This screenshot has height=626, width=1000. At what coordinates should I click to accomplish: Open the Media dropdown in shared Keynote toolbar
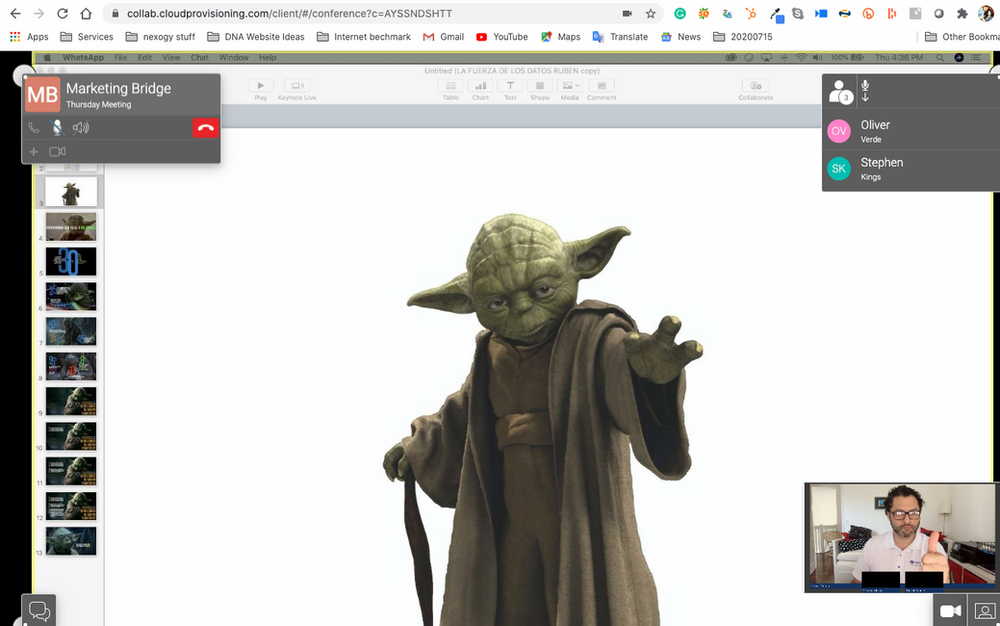pyautogui.click(x=570, y=89)
